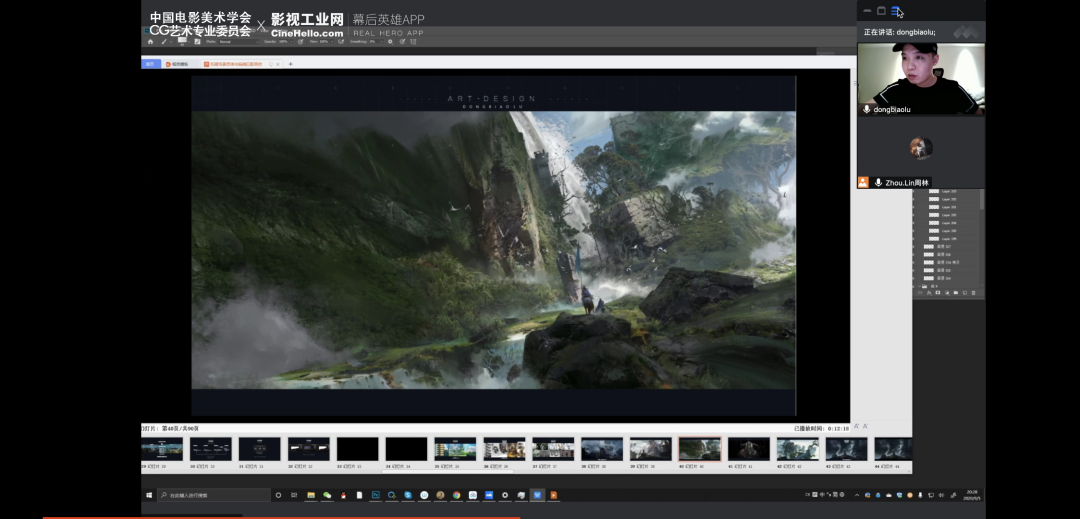Image resolution: width=1080 pixels, height=519 pixels.
Task: Click the Cortana circle icon on taskbar
Action: pyautogui.click(x=278, y=495)
